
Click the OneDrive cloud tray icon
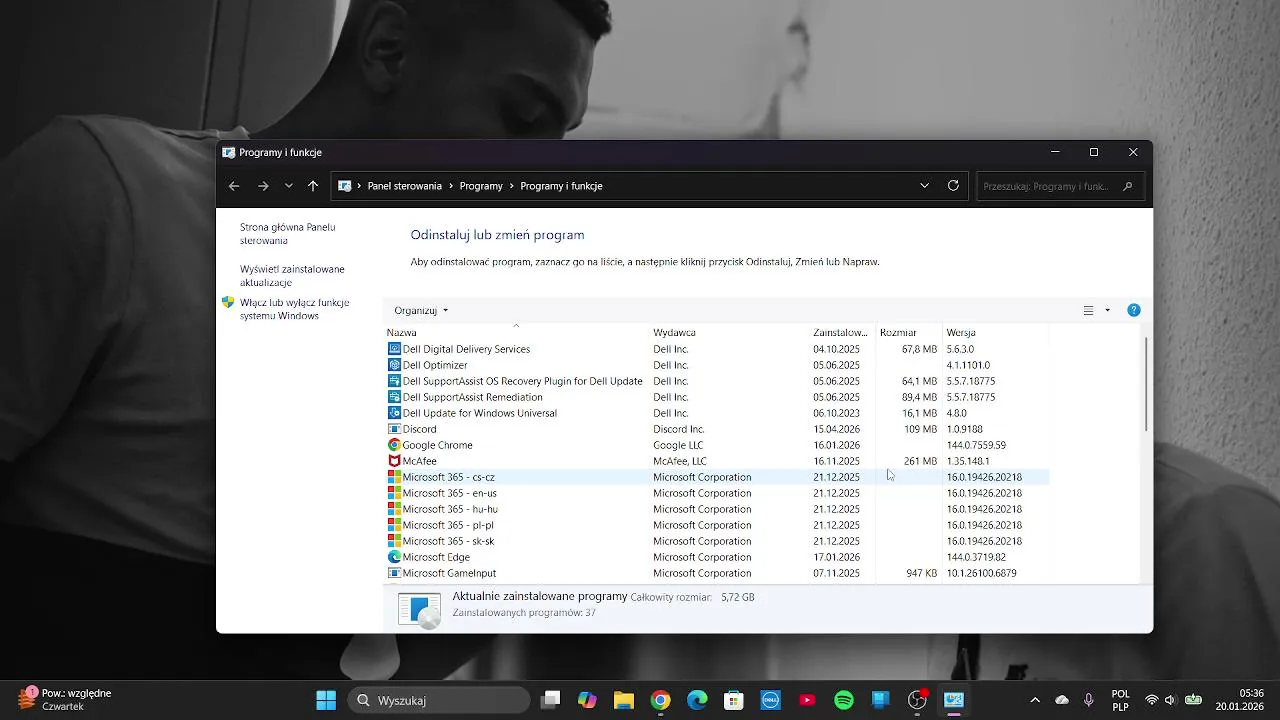point(1062,700)
